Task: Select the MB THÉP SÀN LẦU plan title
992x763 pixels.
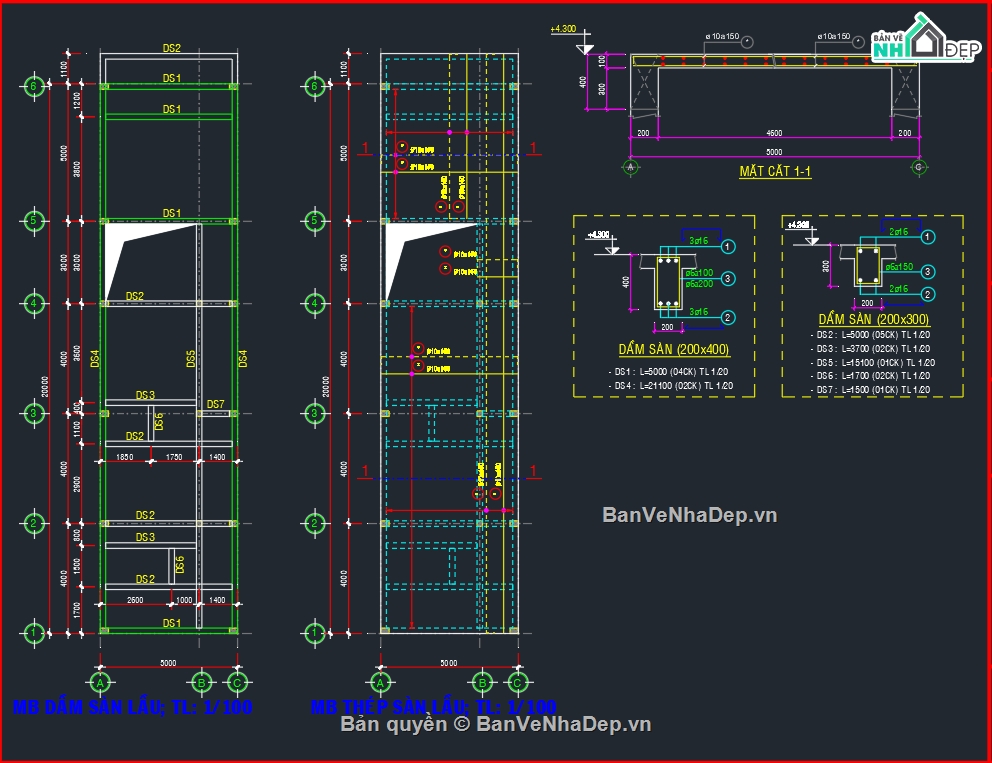Action: click(x=433, y=707)
